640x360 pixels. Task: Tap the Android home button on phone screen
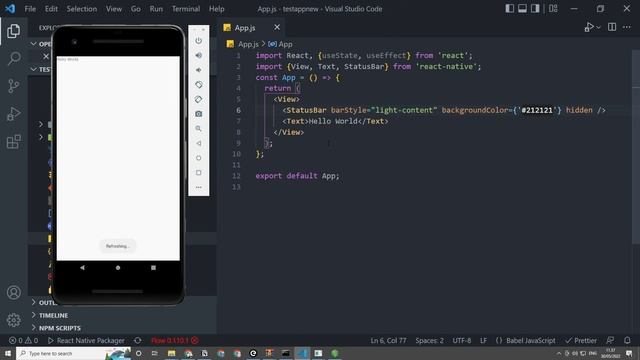coord(118,268)
